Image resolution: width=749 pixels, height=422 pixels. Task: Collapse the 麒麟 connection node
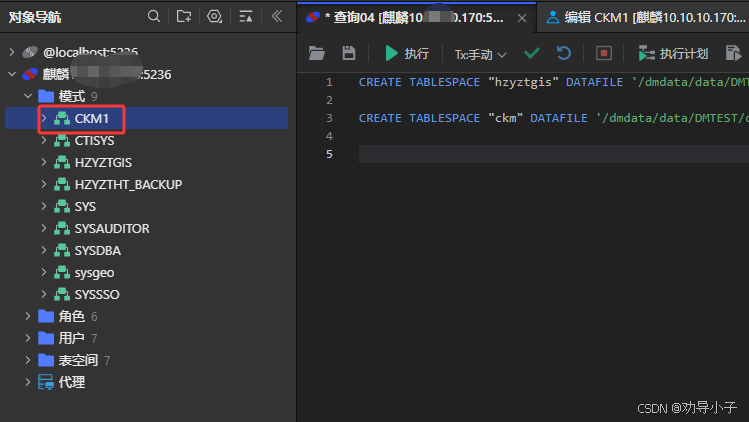pos(12,74)
